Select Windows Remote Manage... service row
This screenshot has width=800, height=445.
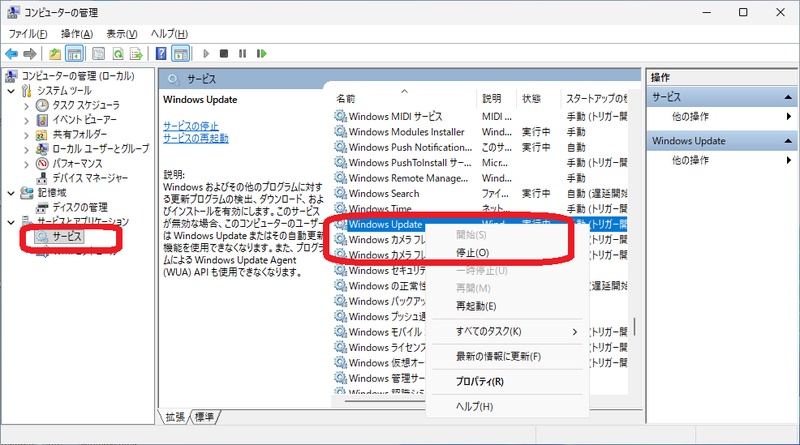pyautogui.click(x=481, y=178)
